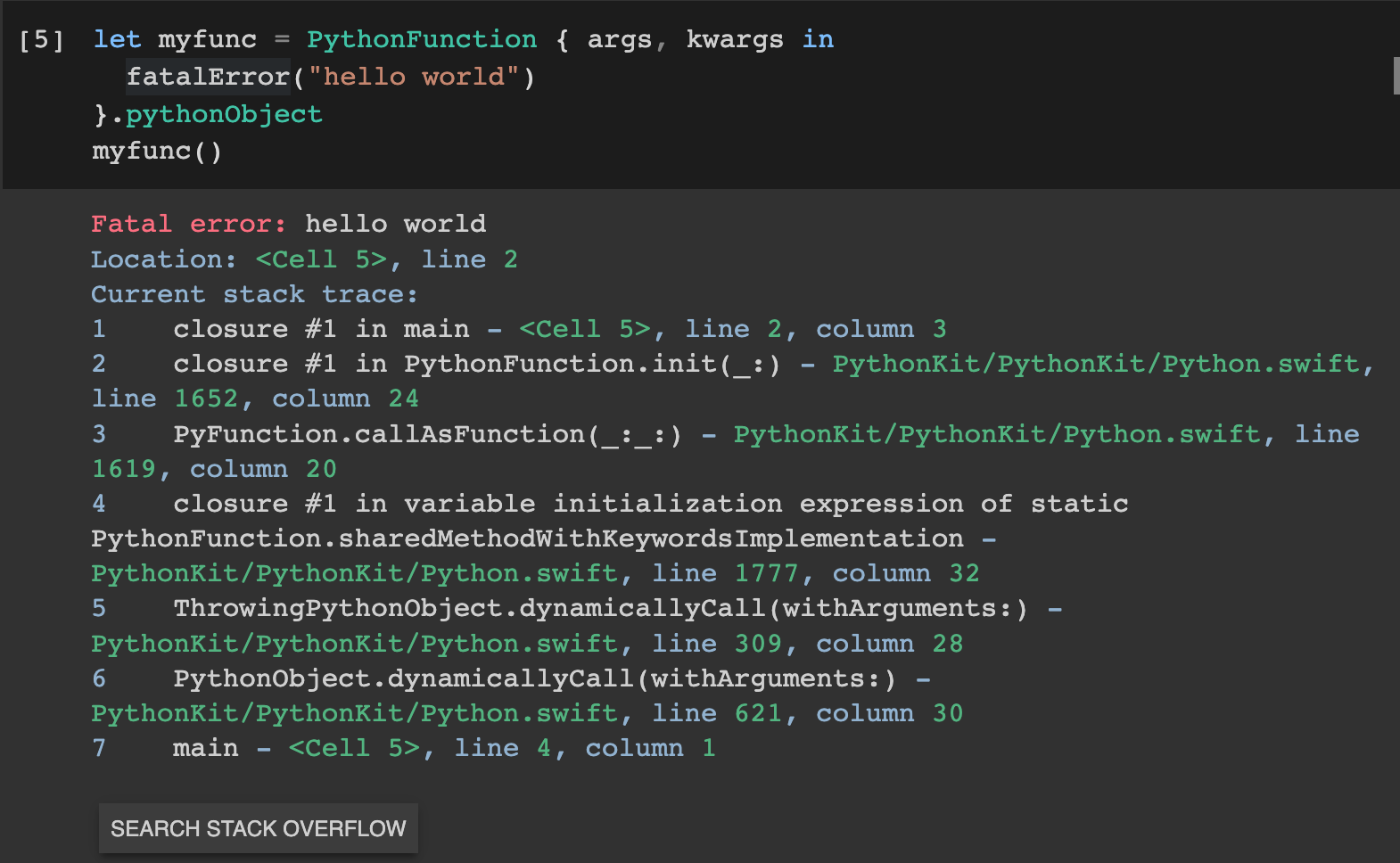The width and height of the screenshot is (1400, 863).
Task: Click Python.swift path with line 1777
Action: point(354,573)
